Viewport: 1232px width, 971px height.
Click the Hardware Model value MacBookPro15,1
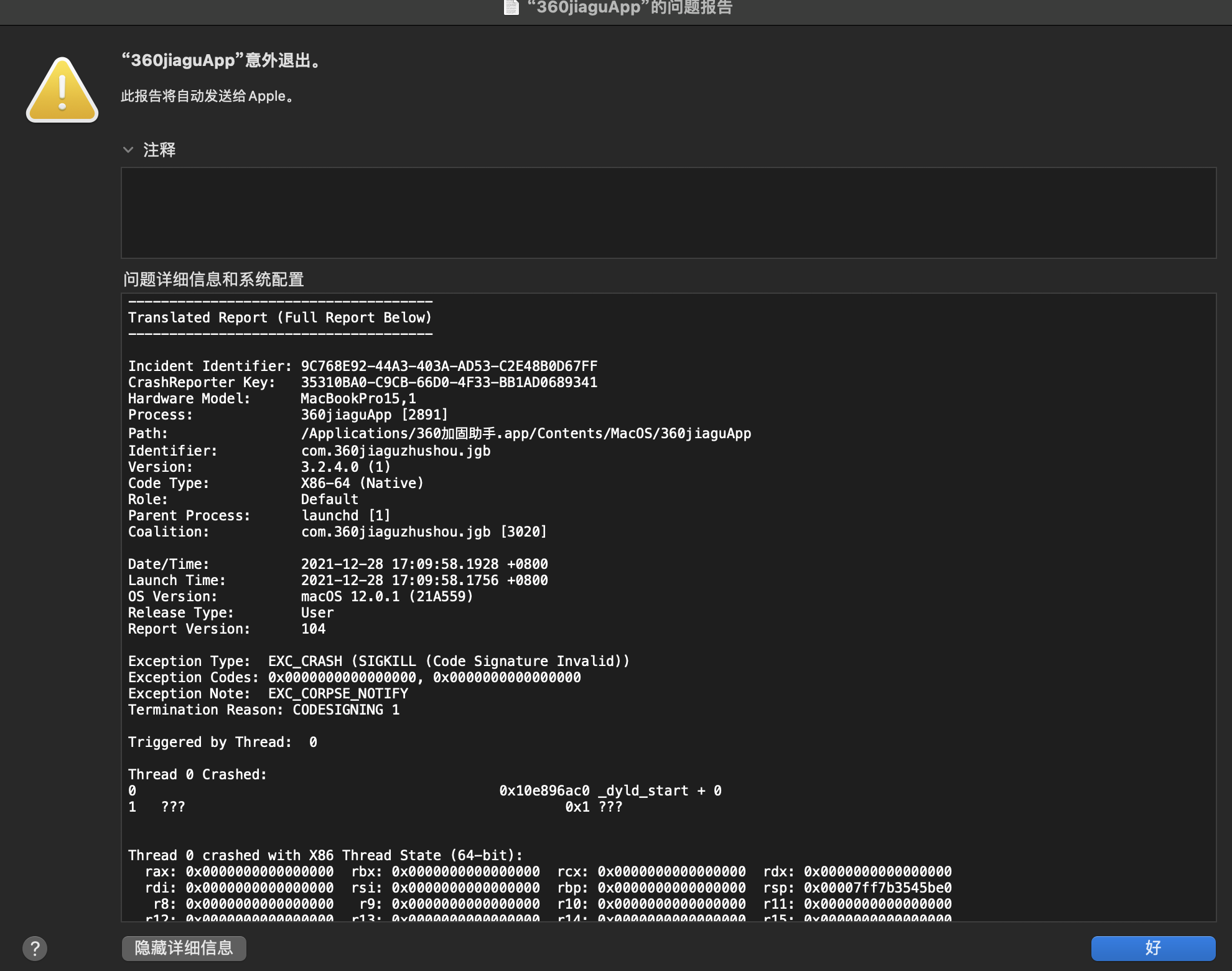(358, 398)
